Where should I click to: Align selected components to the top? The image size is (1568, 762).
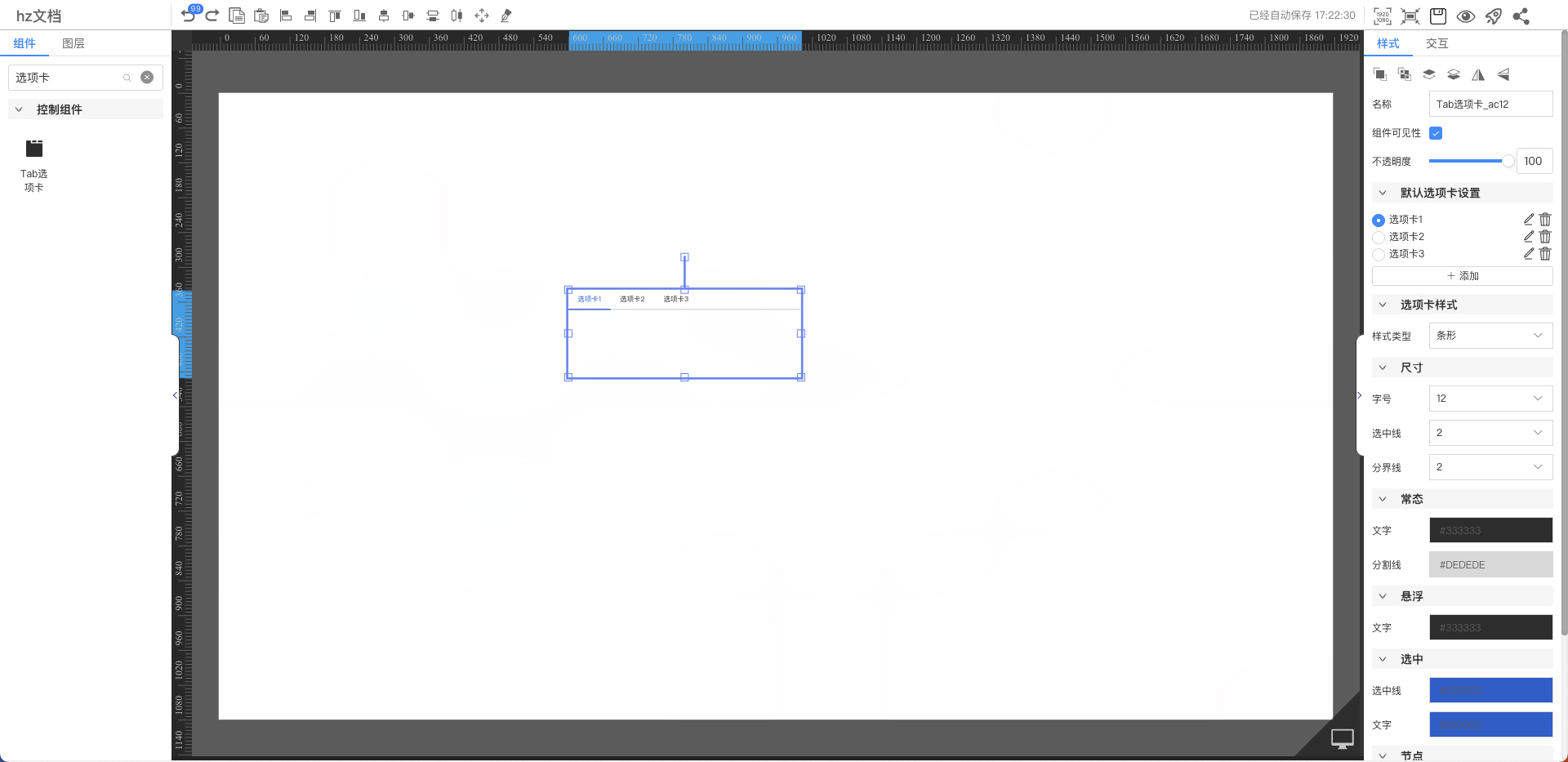click(x=335, y=16)
